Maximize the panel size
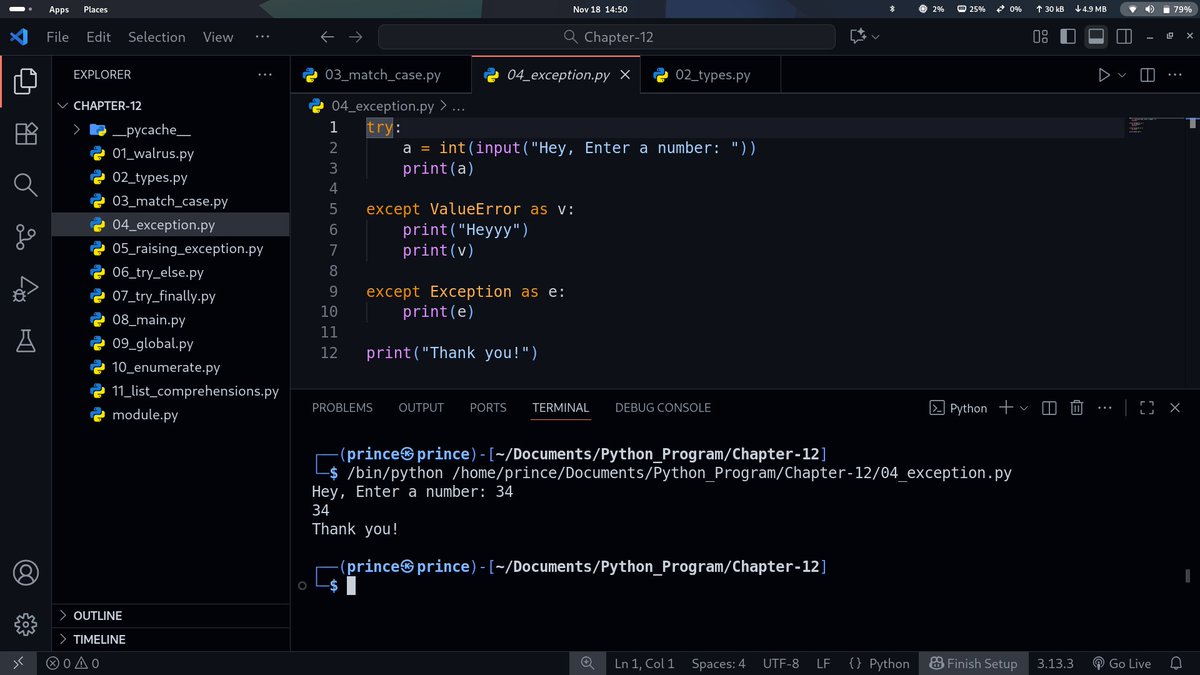This screenshot has width=1200, height=675. [1147, 408]
